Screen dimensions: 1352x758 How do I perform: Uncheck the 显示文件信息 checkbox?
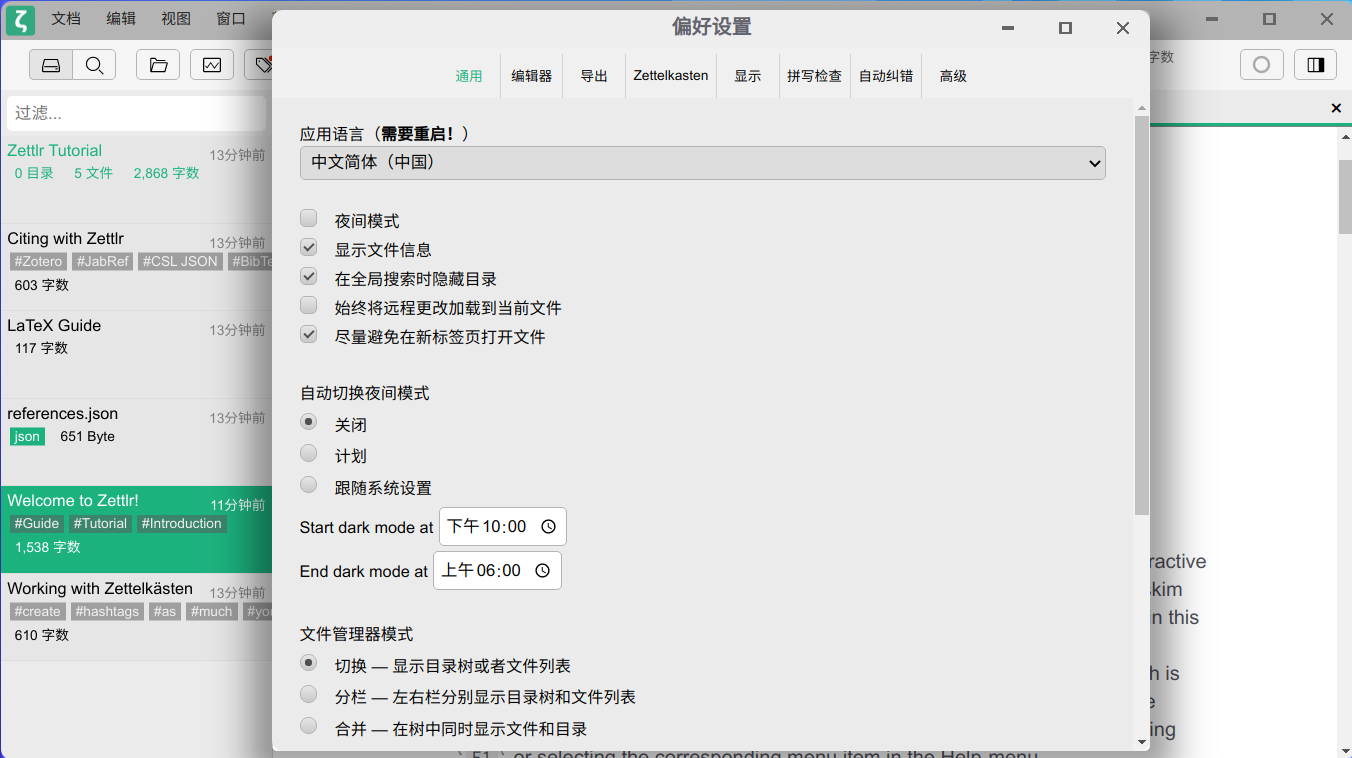pos(309,248)
